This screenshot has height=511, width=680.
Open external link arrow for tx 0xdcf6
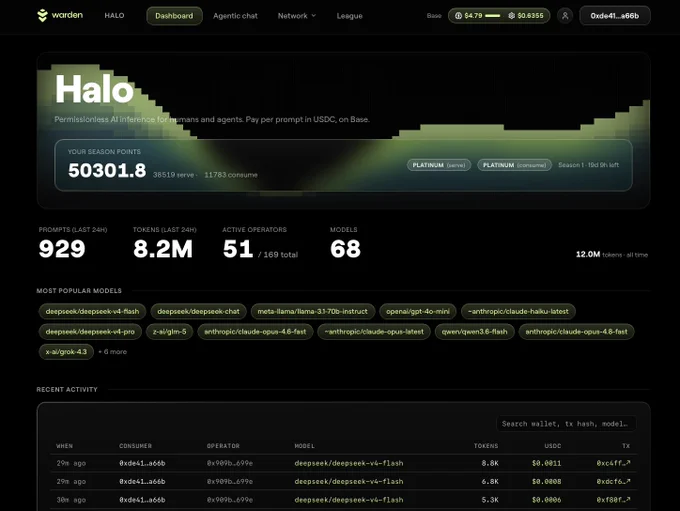[x=628, y=481]
